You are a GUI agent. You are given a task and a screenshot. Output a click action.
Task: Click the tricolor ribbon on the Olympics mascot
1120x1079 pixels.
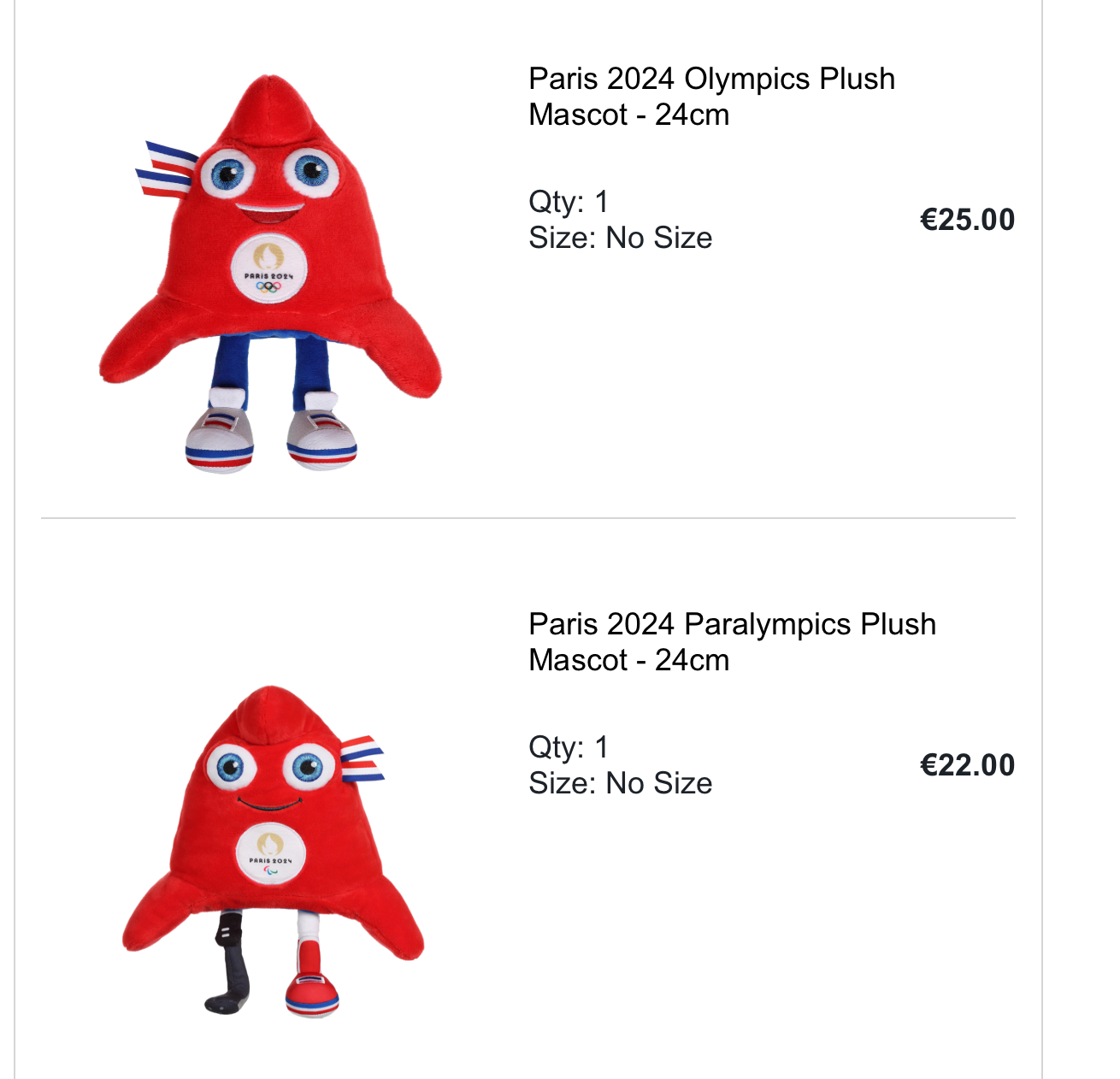click(166, 170)
